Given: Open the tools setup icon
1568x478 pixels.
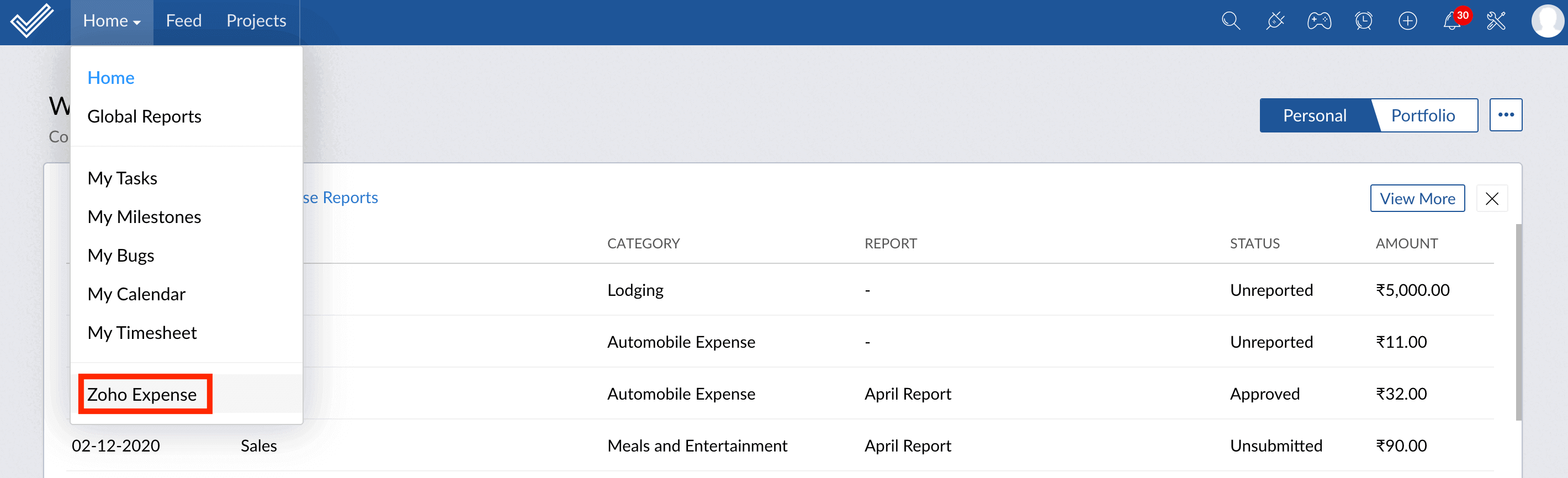Looking at the screenshot, I should [x=1496, y=22].
